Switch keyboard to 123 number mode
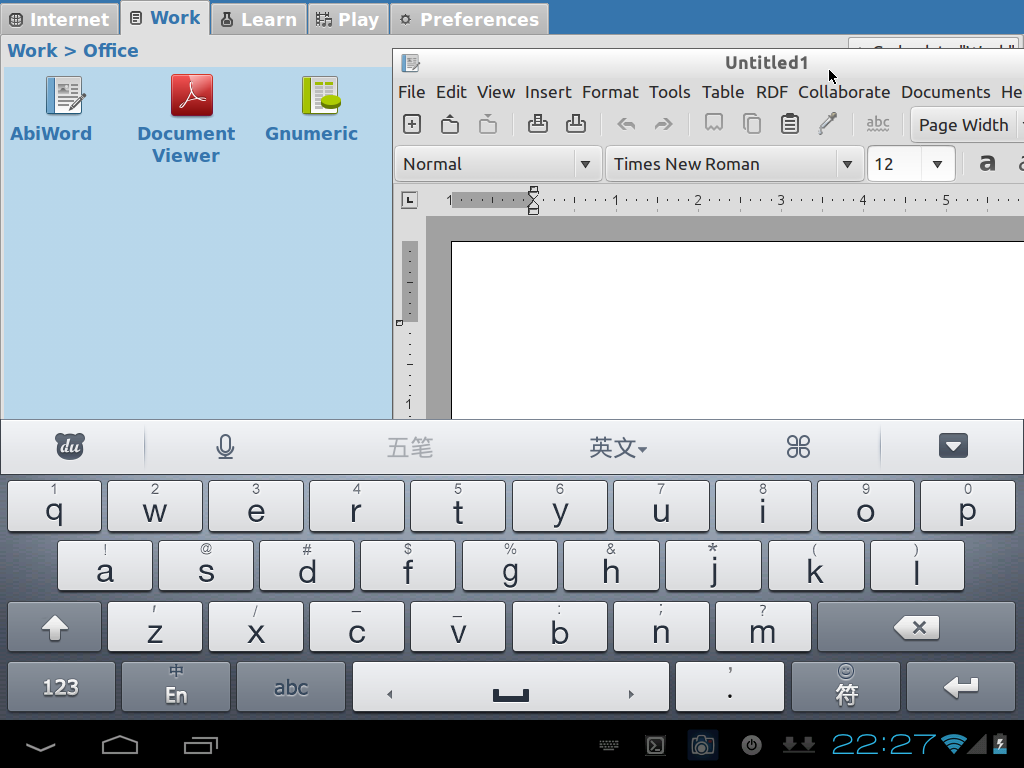1024x768 pixels. (x=61, y=686)
